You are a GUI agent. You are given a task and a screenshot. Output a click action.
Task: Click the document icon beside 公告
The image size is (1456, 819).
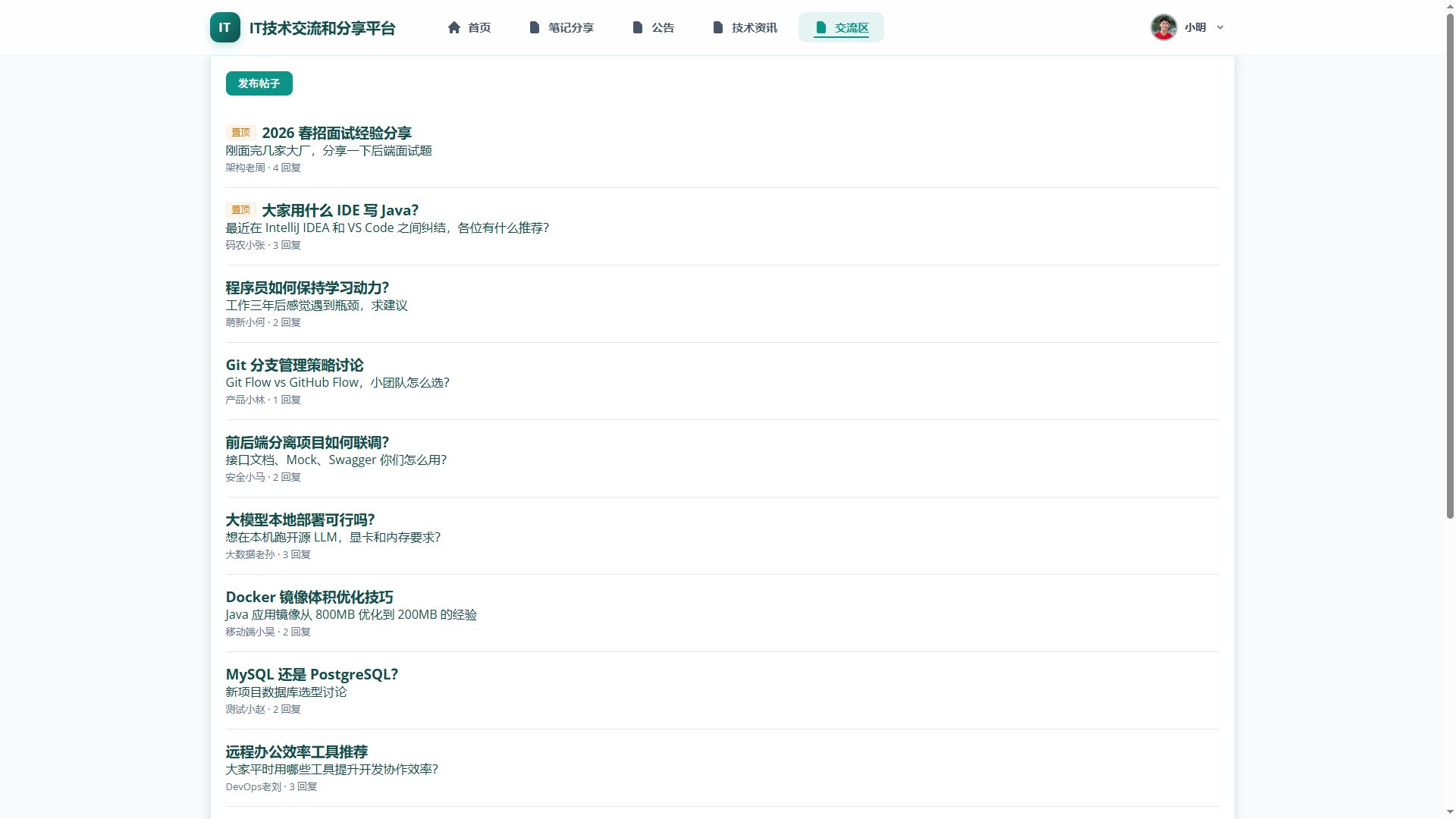coord(638,27)
